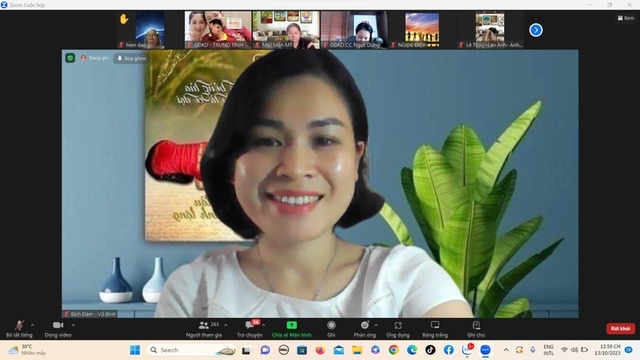Unmute microphone with Bỏ tắt tiếng button
The width and height of the screenshot is (640, 360).
click(19, 329)
